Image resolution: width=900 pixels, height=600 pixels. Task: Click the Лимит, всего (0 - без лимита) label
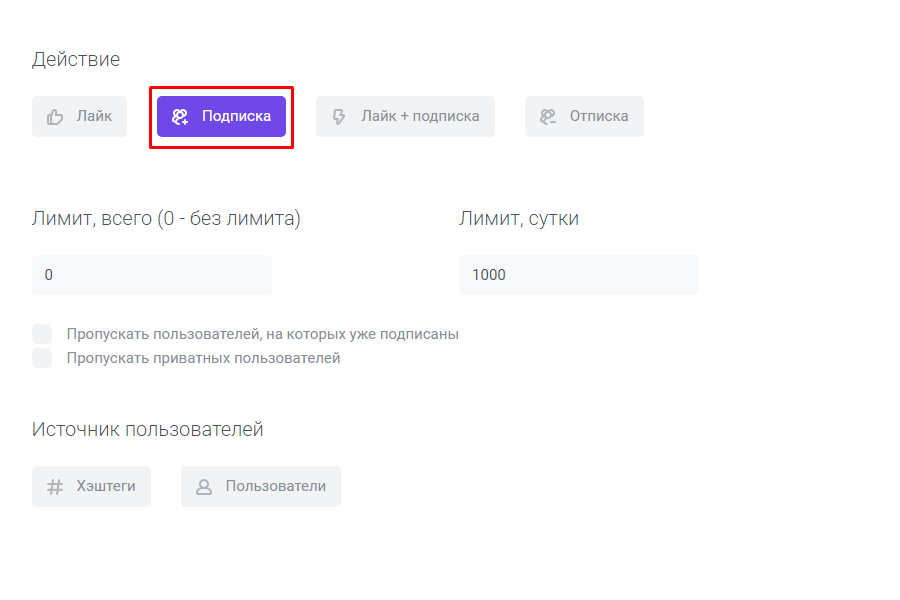(166, 218)
